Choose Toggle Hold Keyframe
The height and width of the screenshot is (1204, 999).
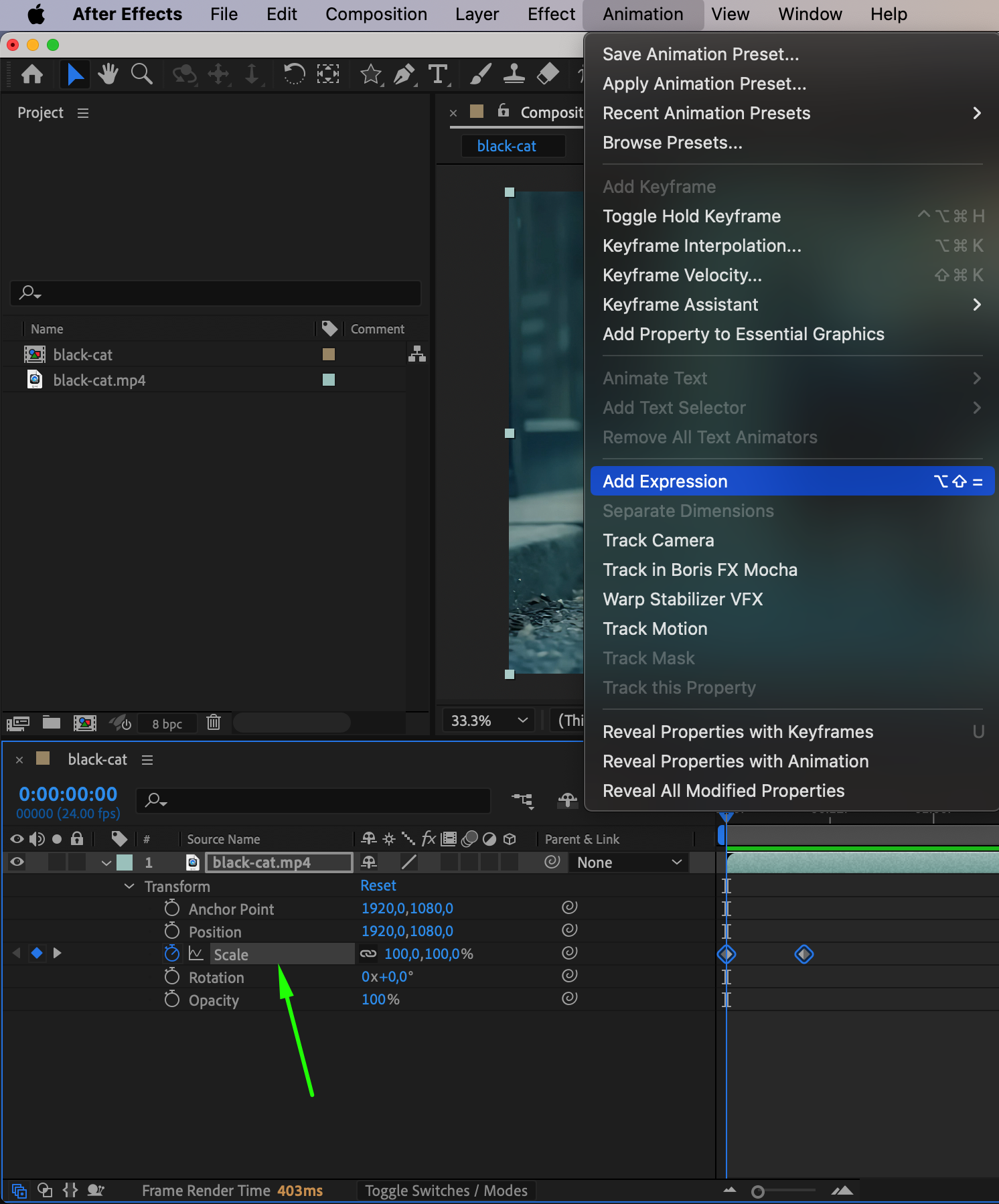(792, 216)
